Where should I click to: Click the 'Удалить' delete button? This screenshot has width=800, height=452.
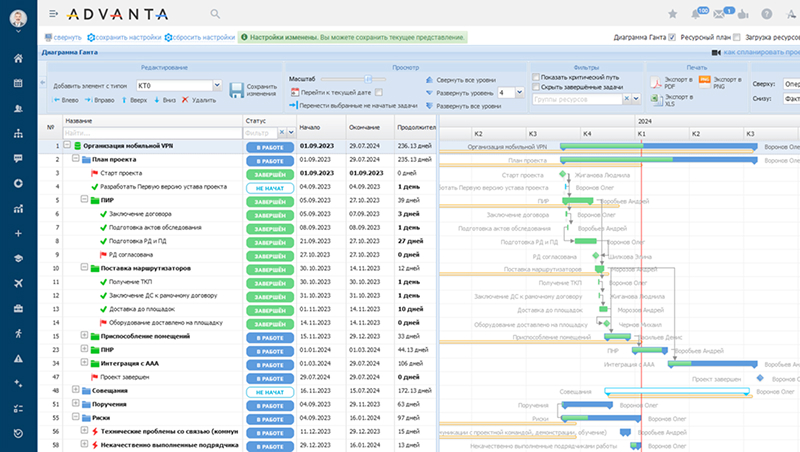click(197, 101)
